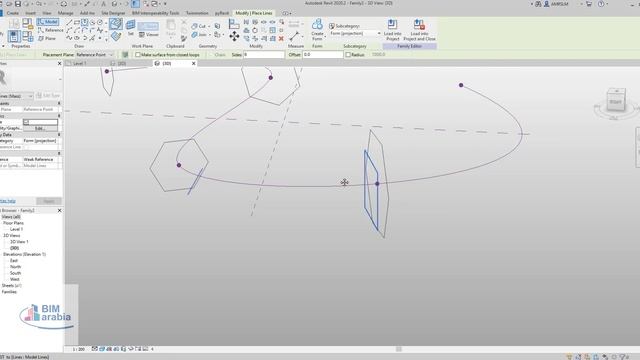This screenshot has height=360, width=640.
Task: Click the Sides input field
Action: click(x=264, y=55)
